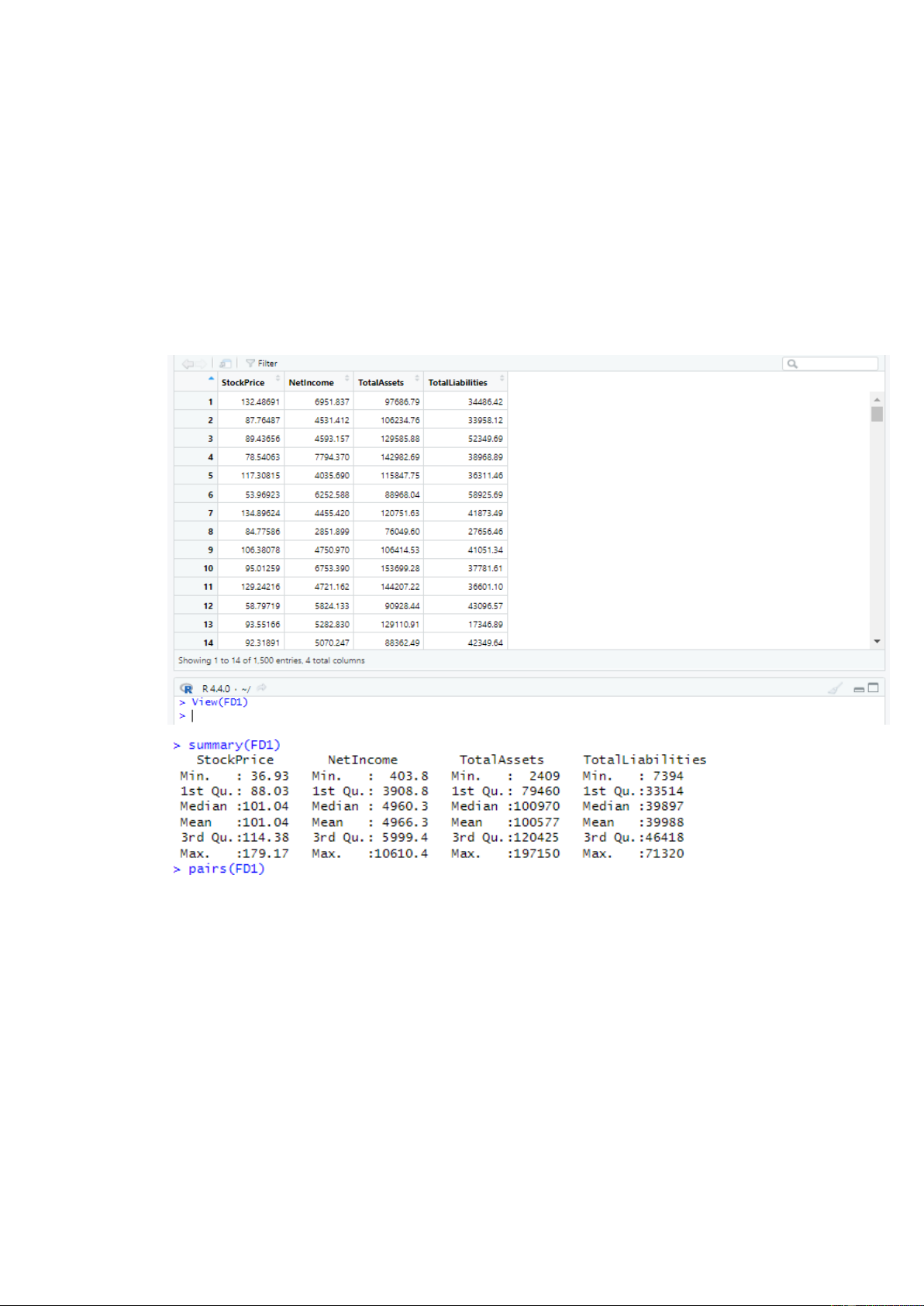Click the pairs(FD1) command text
This screenshot has height=1306, width=924.
pos(226,870)
